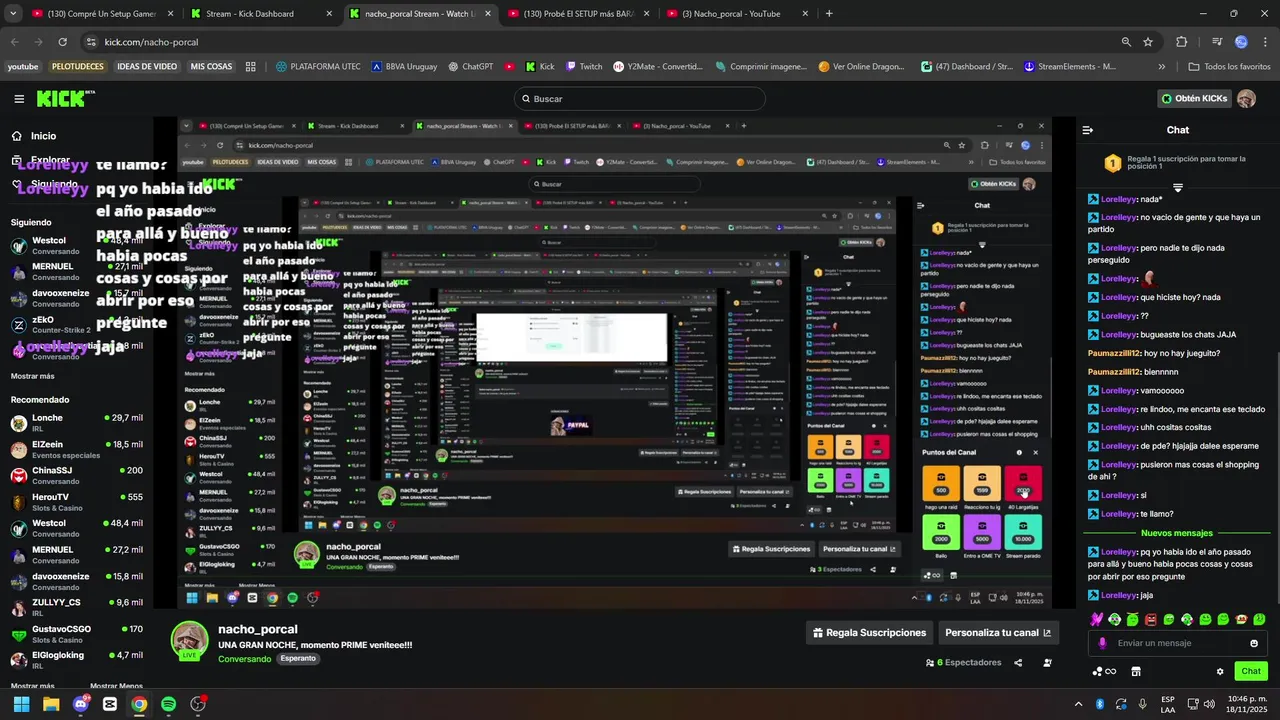Open ChatGPT bookmark
Image resolution: width=1280 pixels, height=720 pixels.
(x=470, y=67)
